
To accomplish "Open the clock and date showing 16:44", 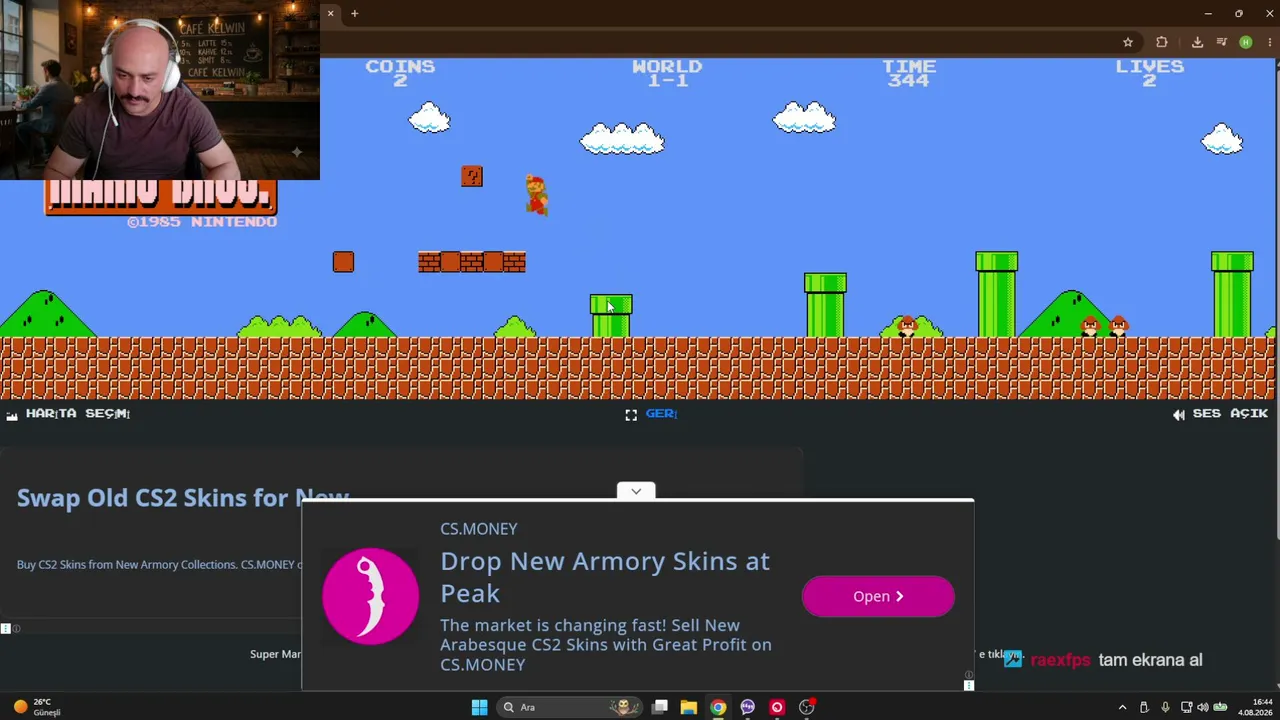I will tap(1256, 707).
